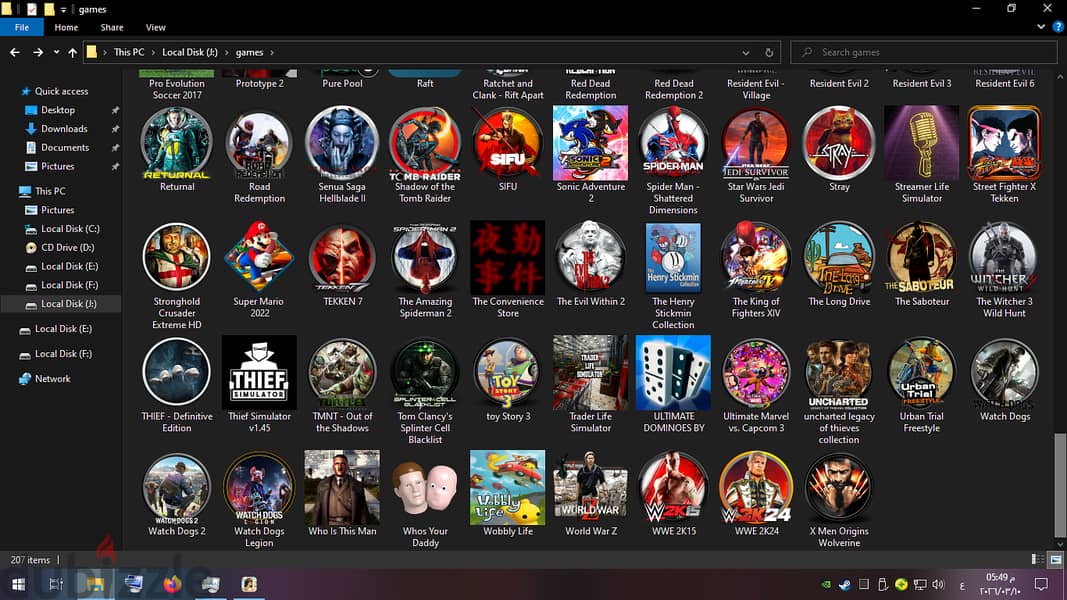Open the Road Redemption game icon

point(259,143)
